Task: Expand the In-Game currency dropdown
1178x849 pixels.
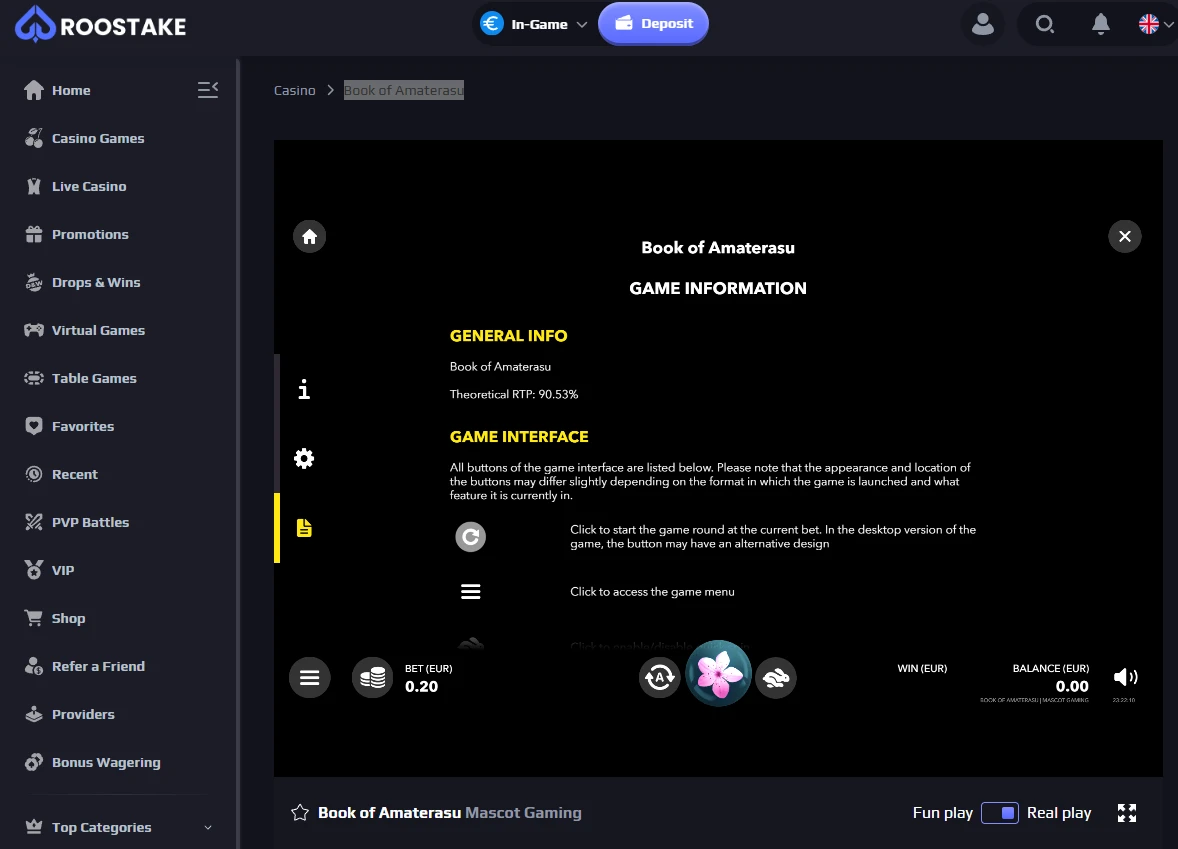Action: [533, 24]
